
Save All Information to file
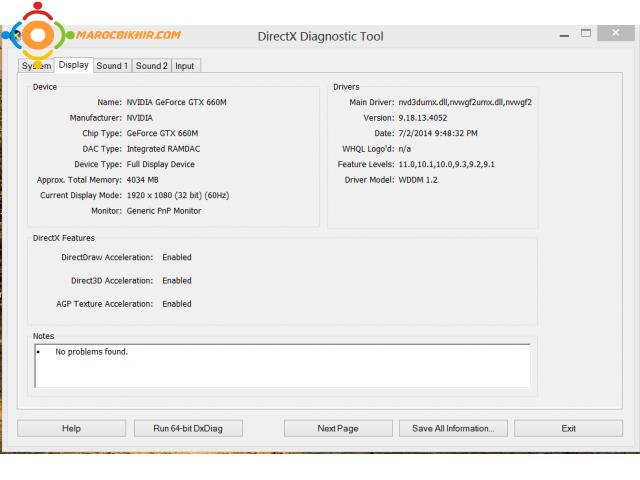coord(453,428)
